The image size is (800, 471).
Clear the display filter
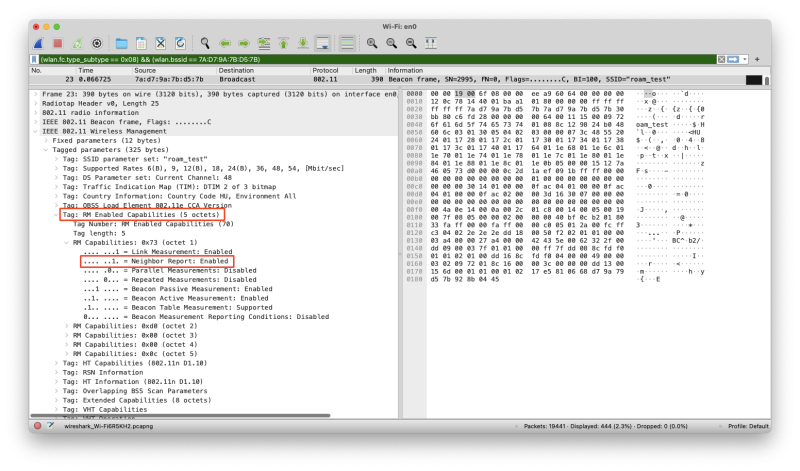point(721,60)
